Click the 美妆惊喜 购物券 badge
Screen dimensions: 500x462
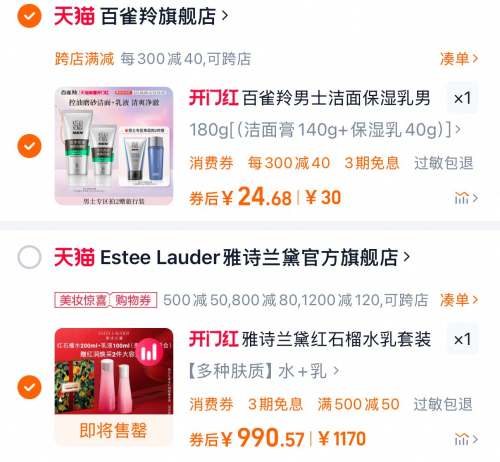tap(106, 300)
